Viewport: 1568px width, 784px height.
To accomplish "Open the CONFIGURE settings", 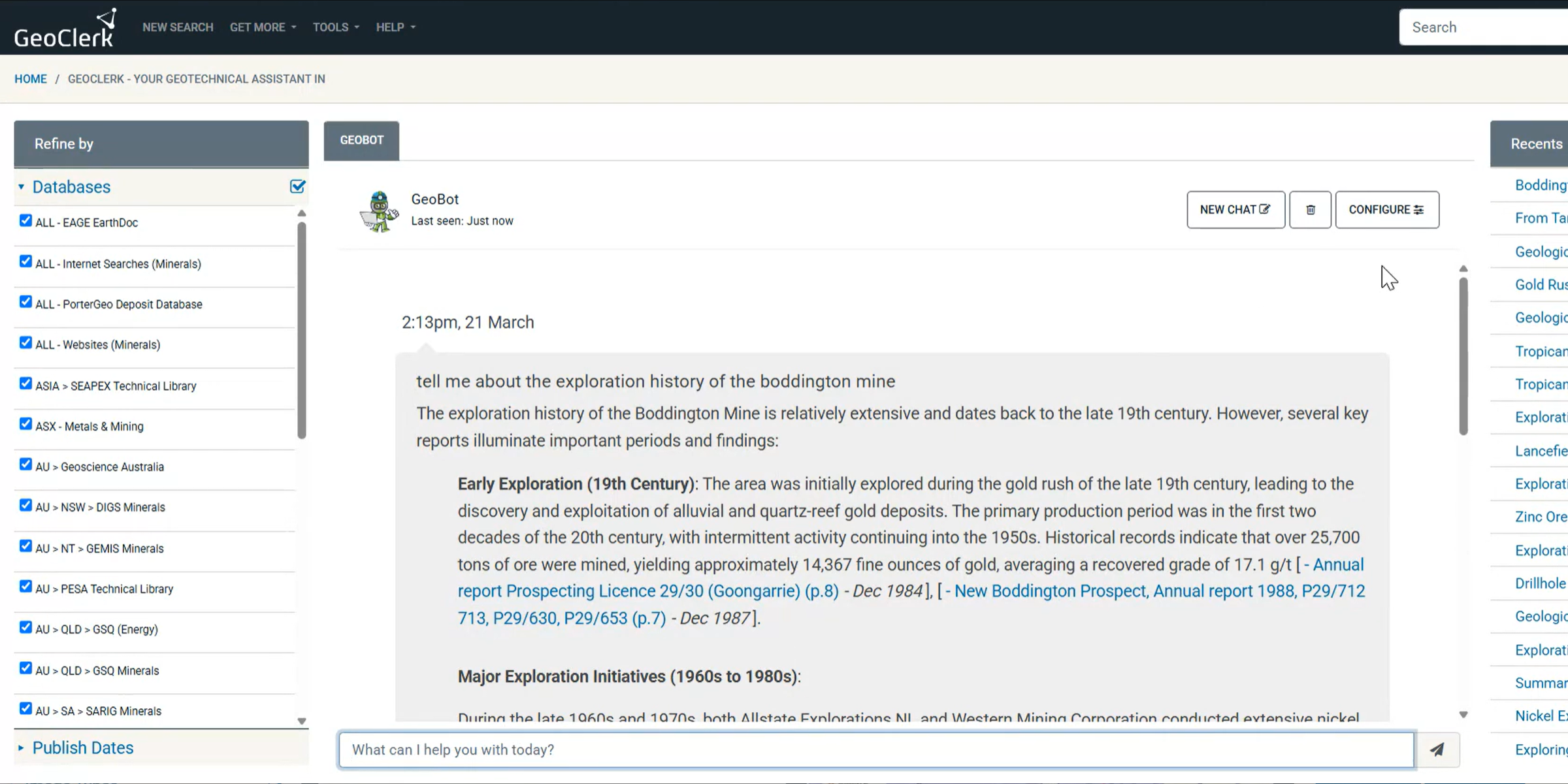I will click(x=1387, y=210).
